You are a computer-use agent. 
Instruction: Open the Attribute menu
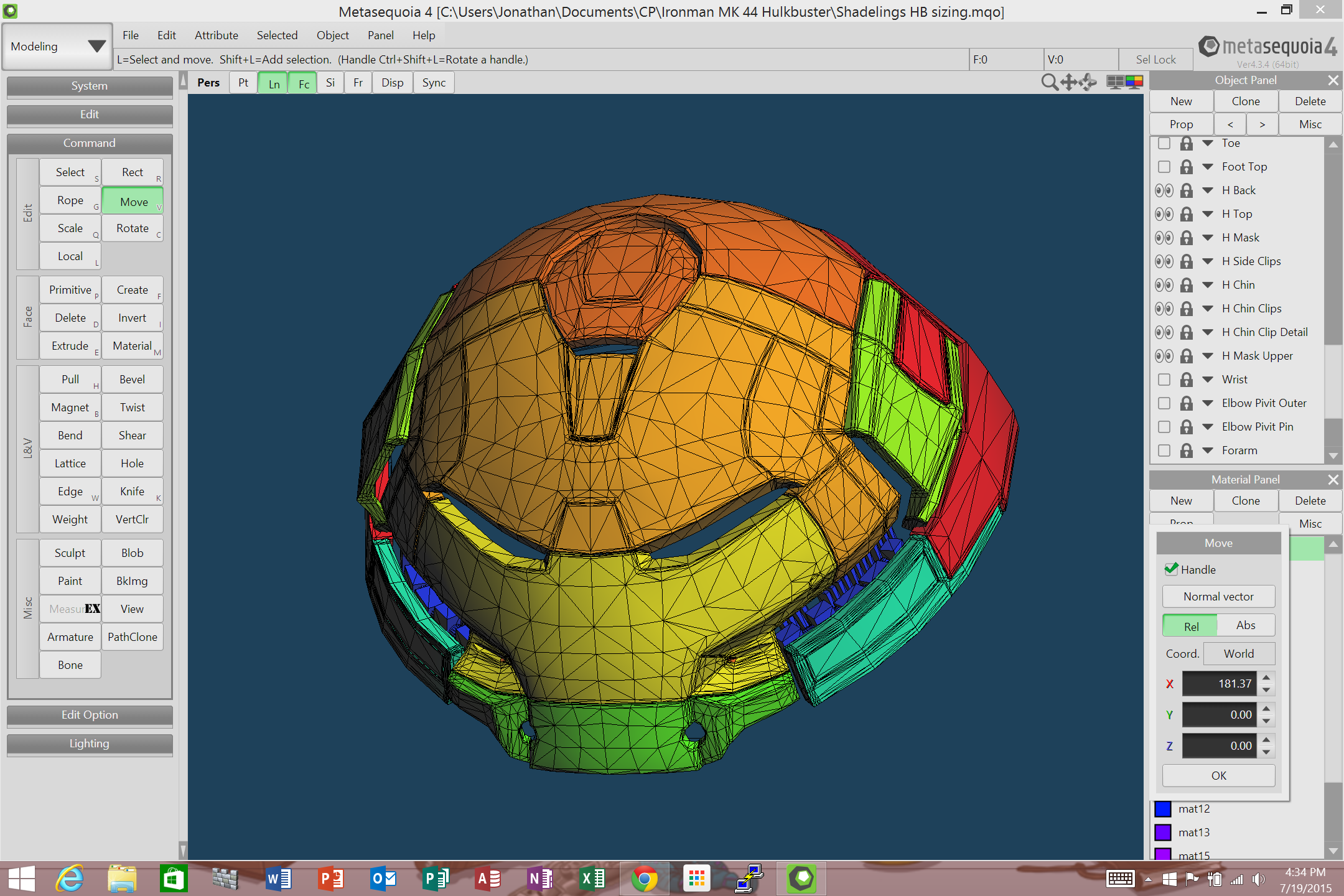pyautogui.click(x=217, y=35)
